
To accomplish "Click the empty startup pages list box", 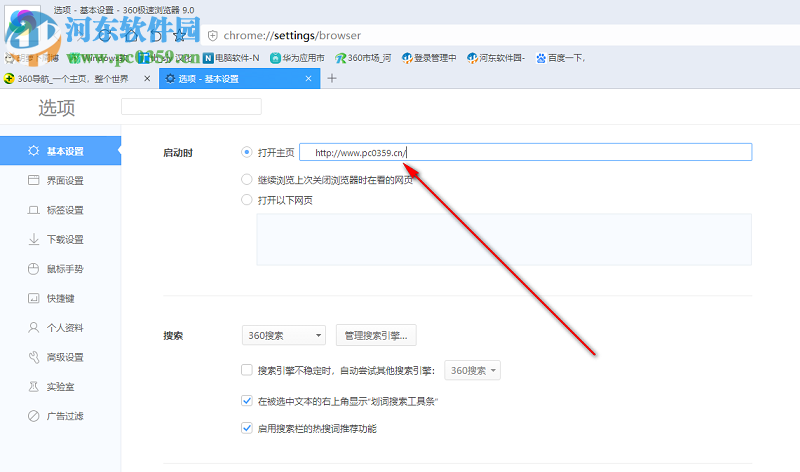I will (x=504, y=239).
